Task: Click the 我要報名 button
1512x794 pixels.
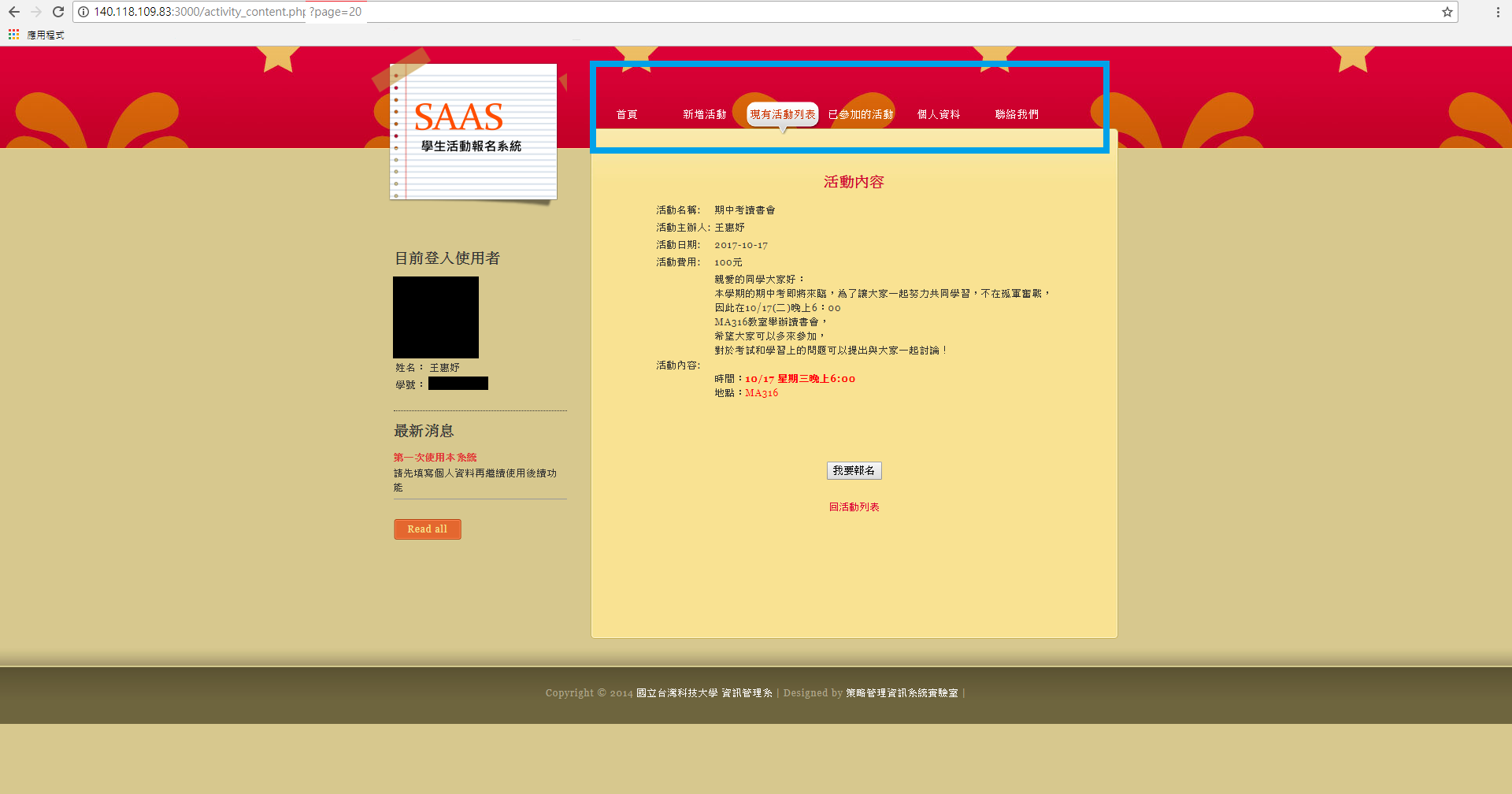Action: pos(854,470)
